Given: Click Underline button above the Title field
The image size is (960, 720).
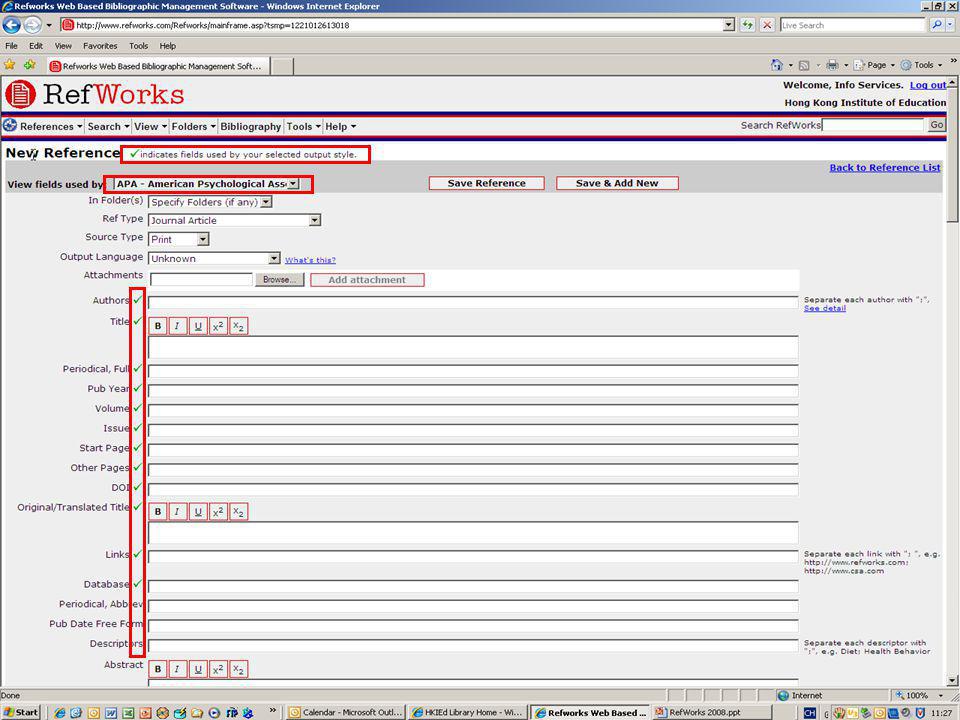Looking at the screenshot, I should point(198,326).
